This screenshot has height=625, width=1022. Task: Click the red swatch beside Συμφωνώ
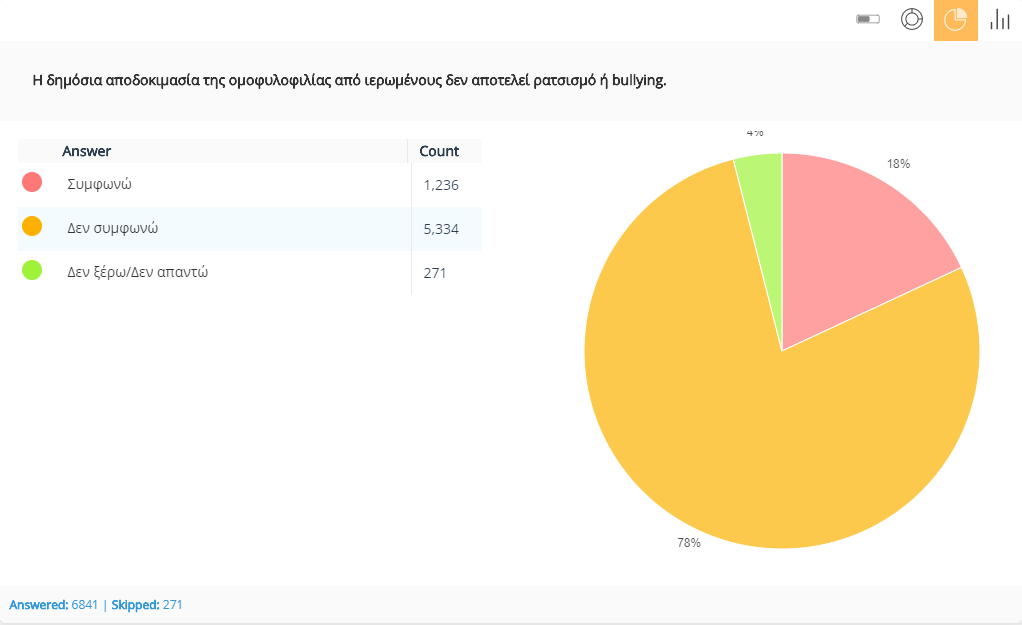[32, 182]
